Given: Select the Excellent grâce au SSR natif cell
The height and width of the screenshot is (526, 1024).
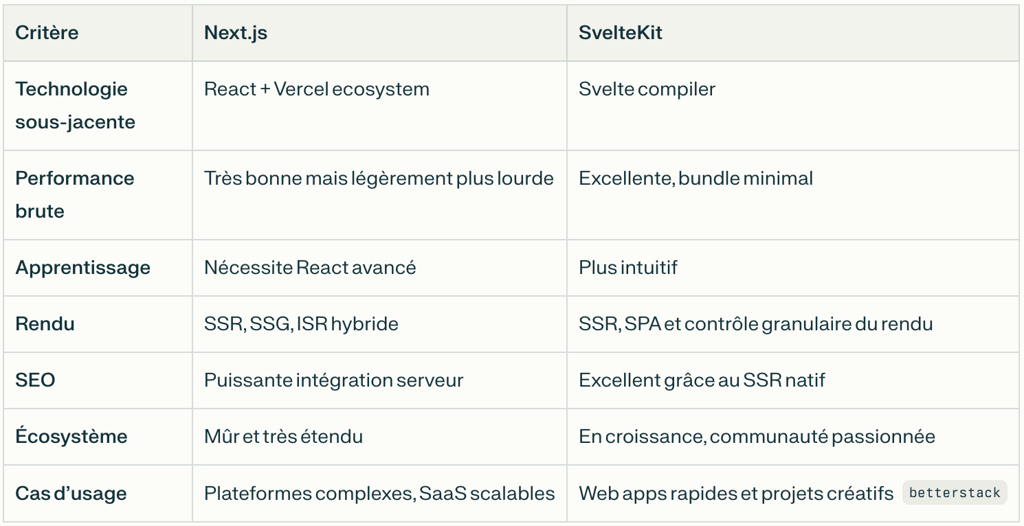Looking at the screenshot, I should pyautogui.click(x=701, y=380).
